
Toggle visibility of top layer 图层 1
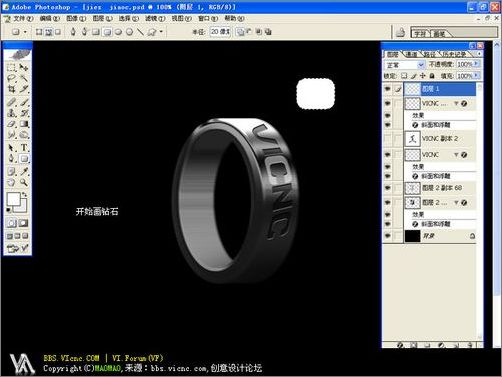point(387,89)
